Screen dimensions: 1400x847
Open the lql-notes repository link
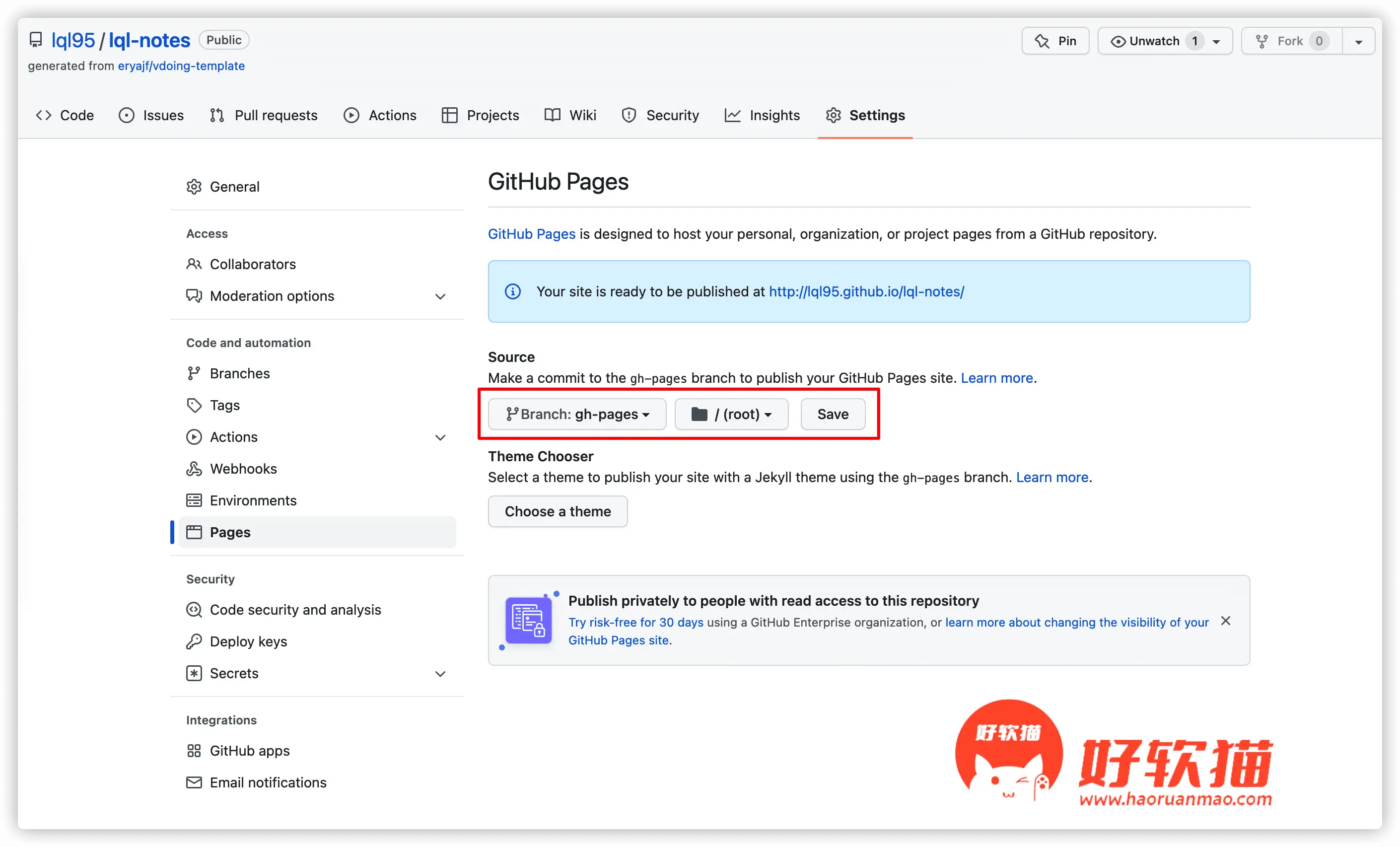pos(149,40)
